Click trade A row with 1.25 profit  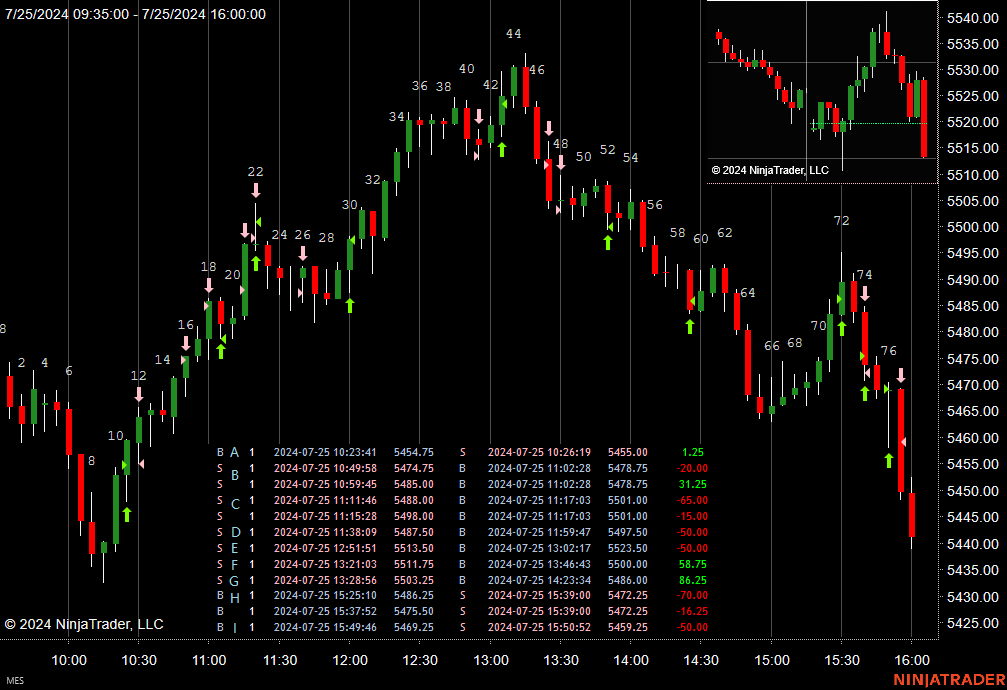click(460, 452)
